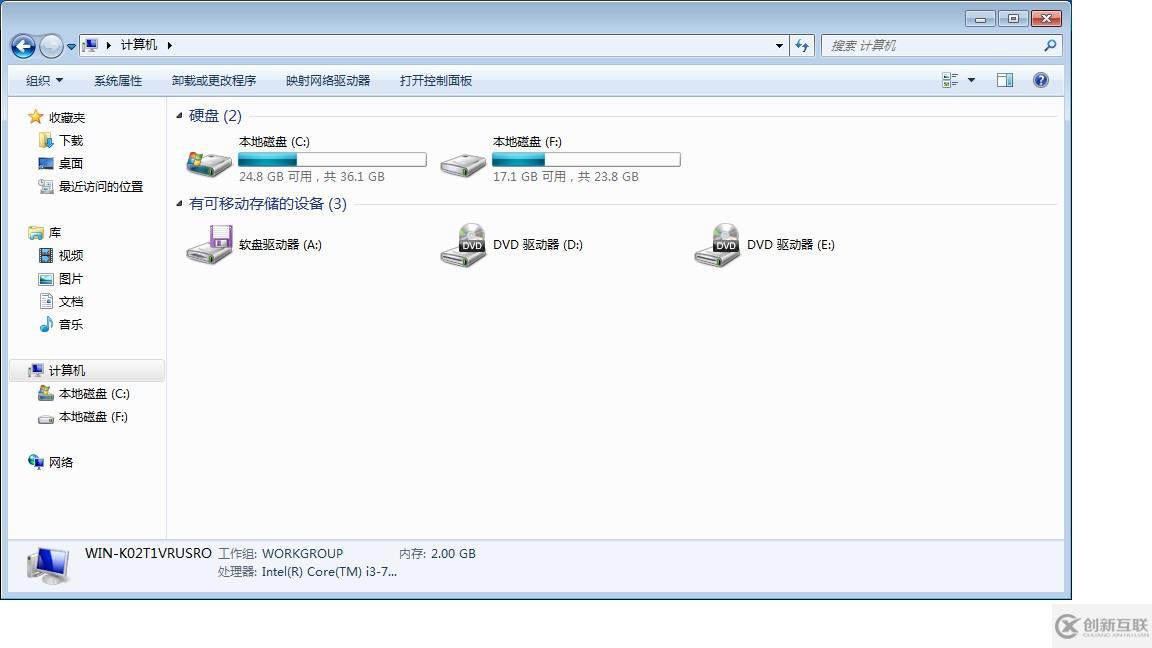Click 17.1 GB 可用, 共 23.8 GB text
Screen dimensions: 1152x648
click(x=566, y=176)
